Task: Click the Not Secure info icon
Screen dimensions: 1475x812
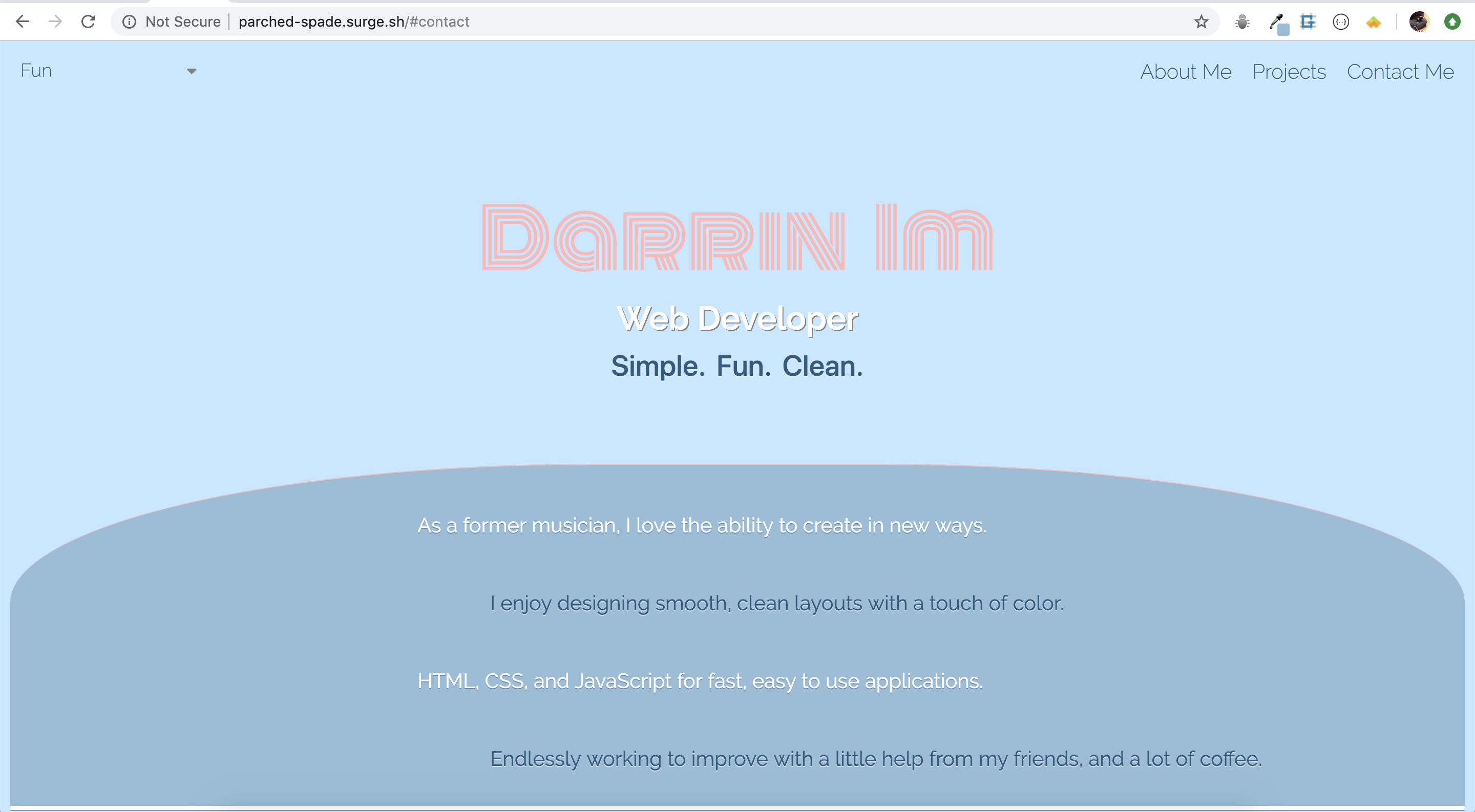Action: [x=129, y=22]
